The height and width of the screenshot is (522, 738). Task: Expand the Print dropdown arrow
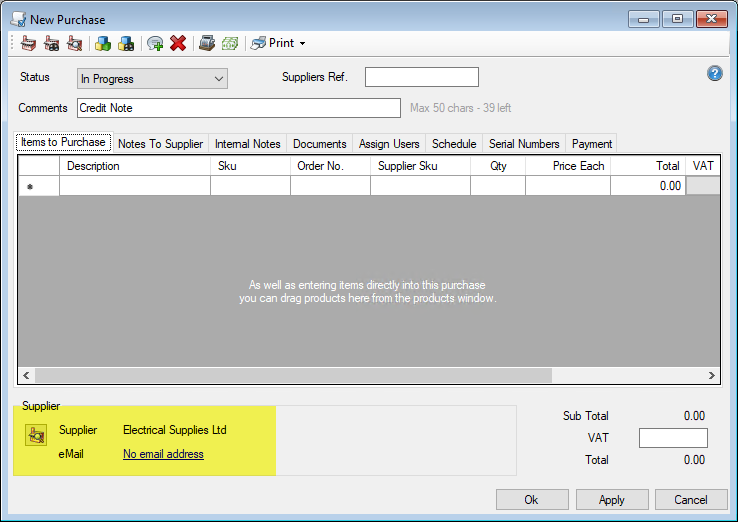pos(302,43)
